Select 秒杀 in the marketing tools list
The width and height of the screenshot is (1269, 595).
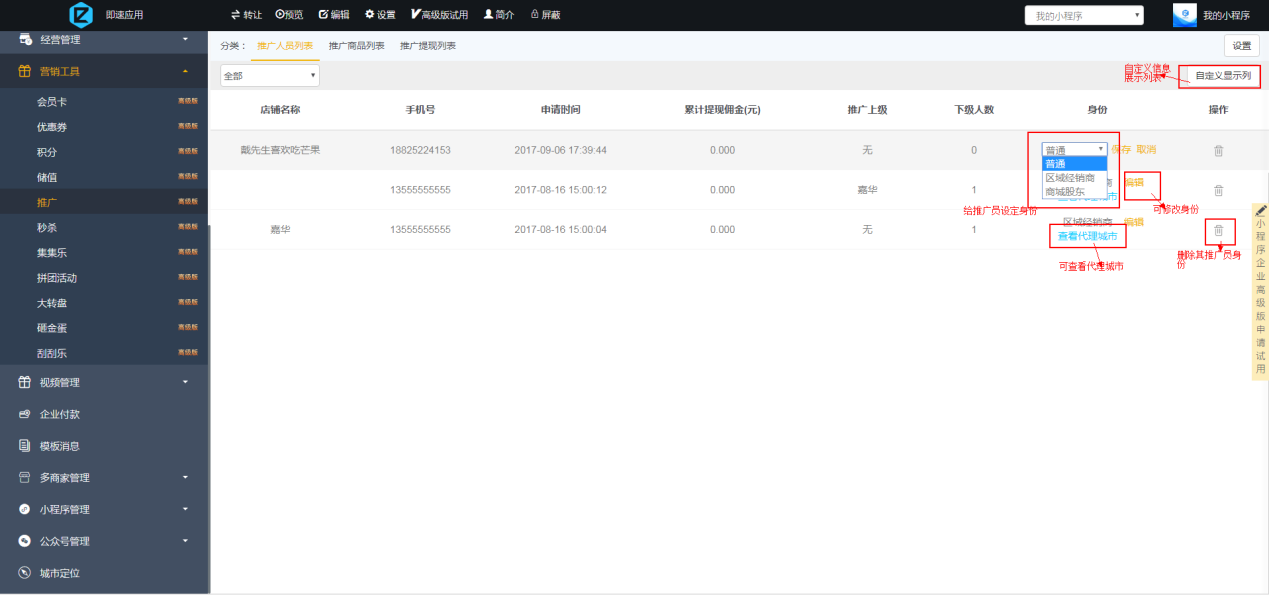pyautogui.click(x=47, y=227)
